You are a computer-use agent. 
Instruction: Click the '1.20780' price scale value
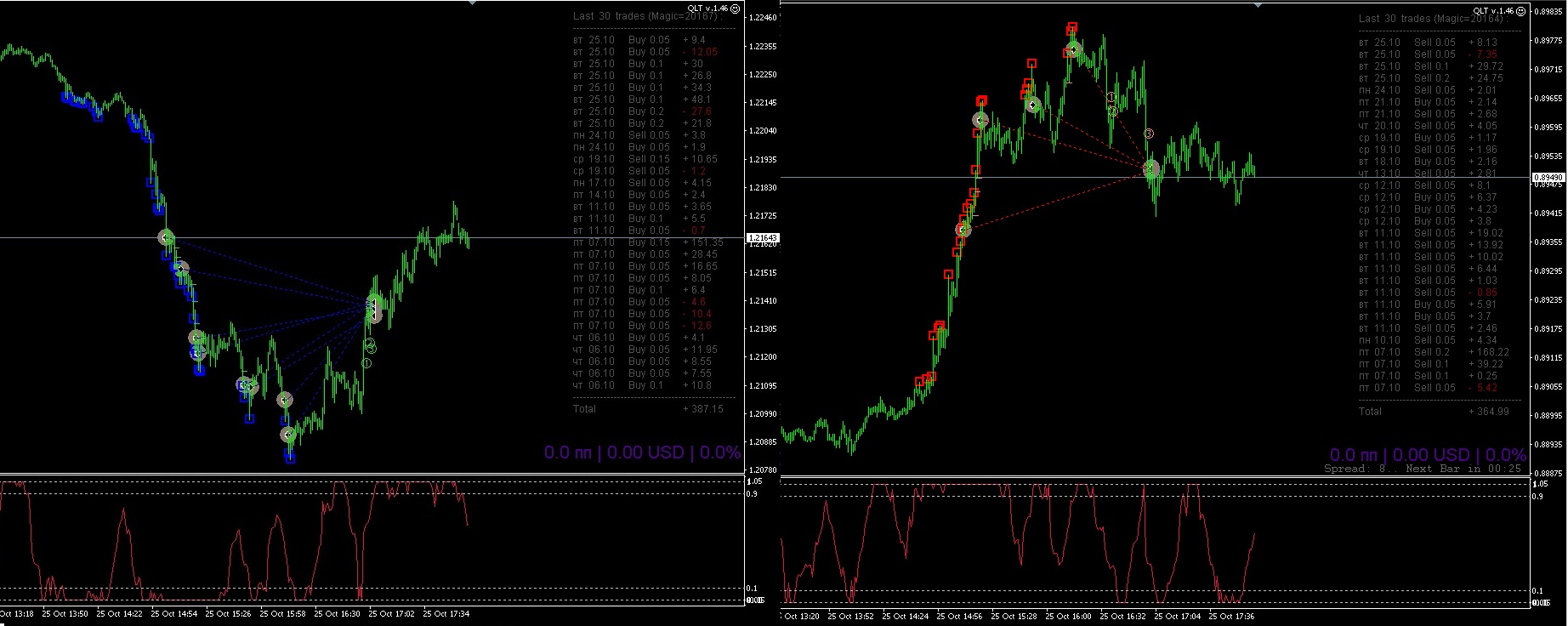(762, 470)
